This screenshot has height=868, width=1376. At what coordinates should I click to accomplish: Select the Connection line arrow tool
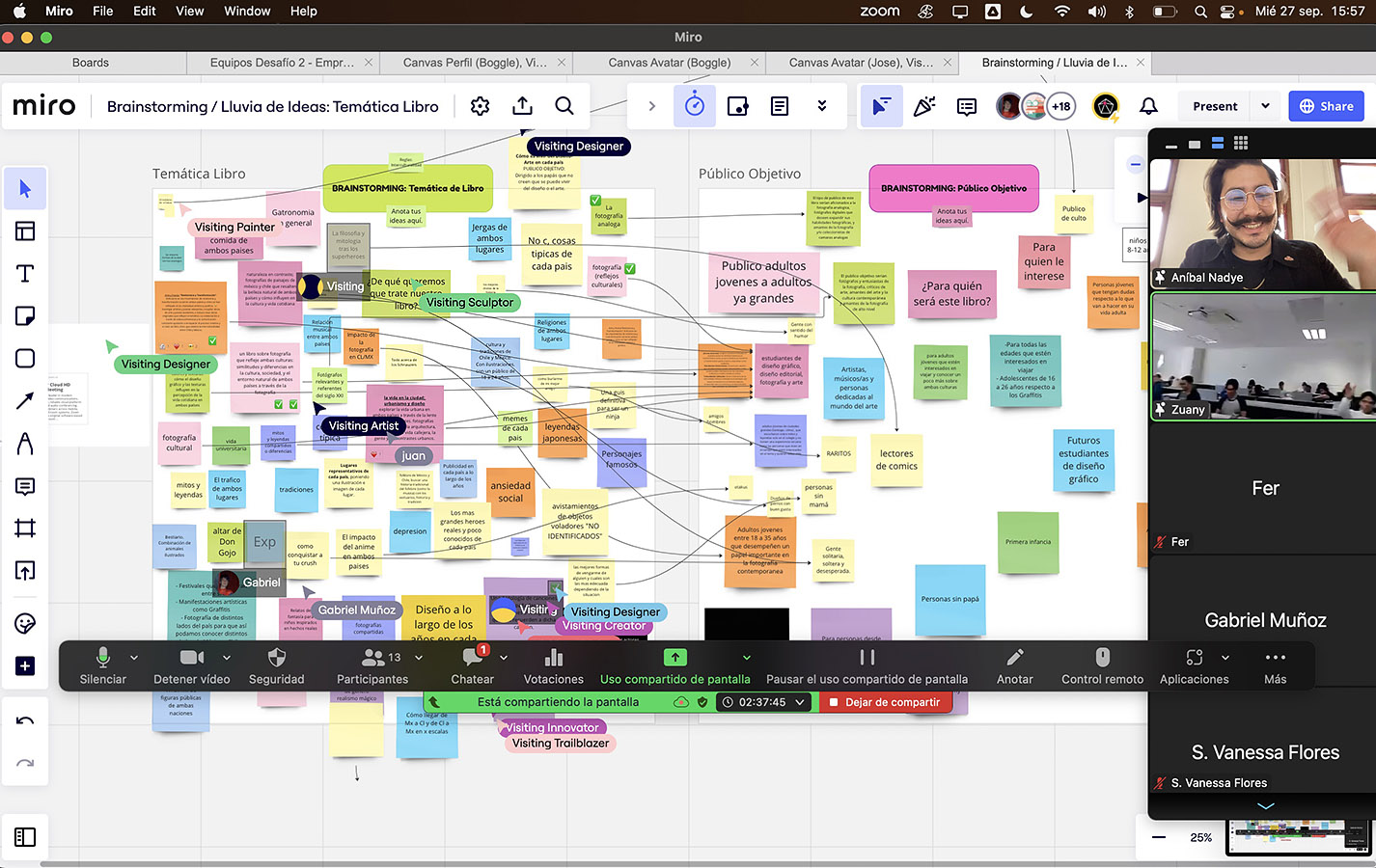click(x=25, y=401)
